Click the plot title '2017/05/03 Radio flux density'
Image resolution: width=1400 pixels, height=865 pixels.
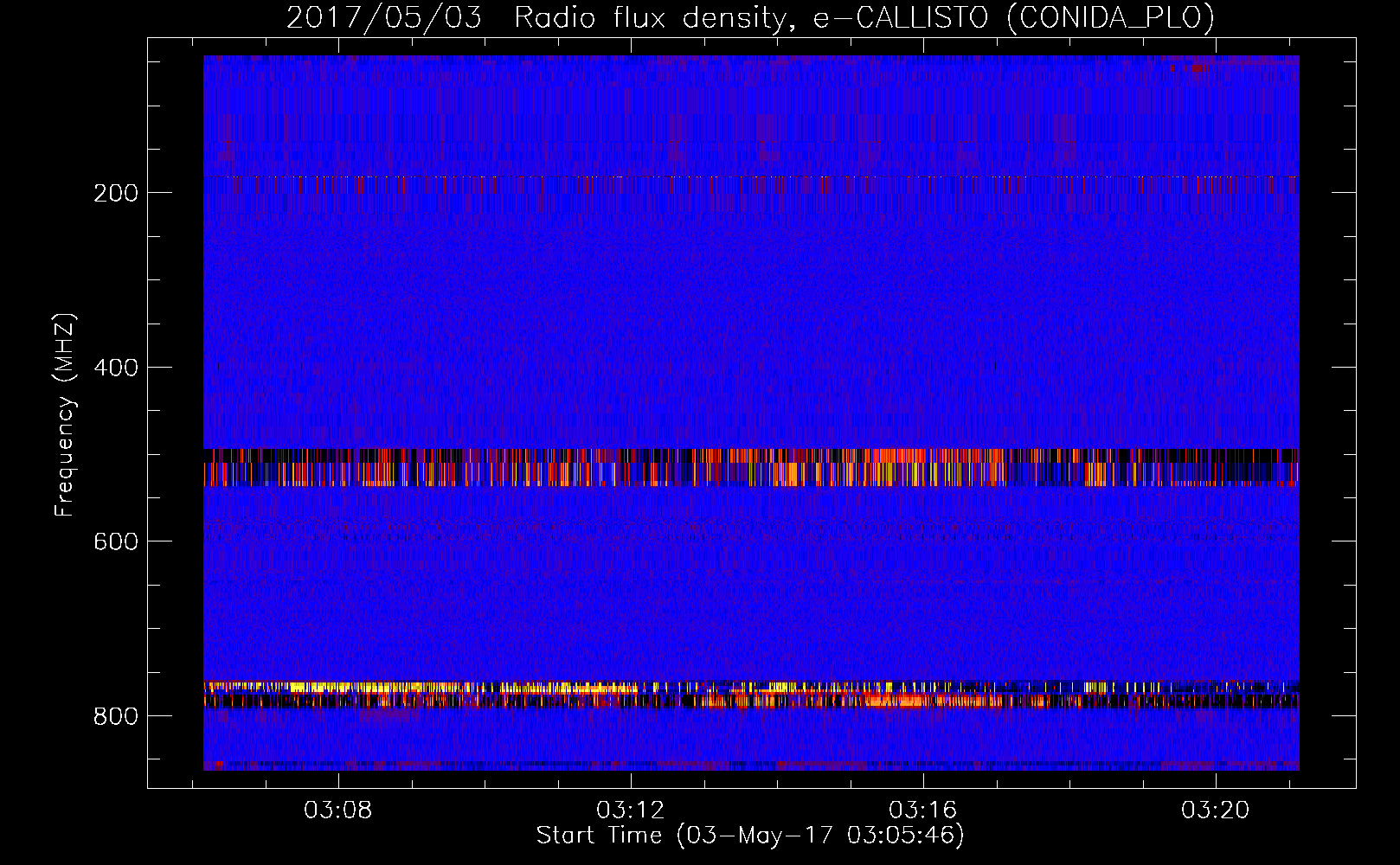point(536,17)
